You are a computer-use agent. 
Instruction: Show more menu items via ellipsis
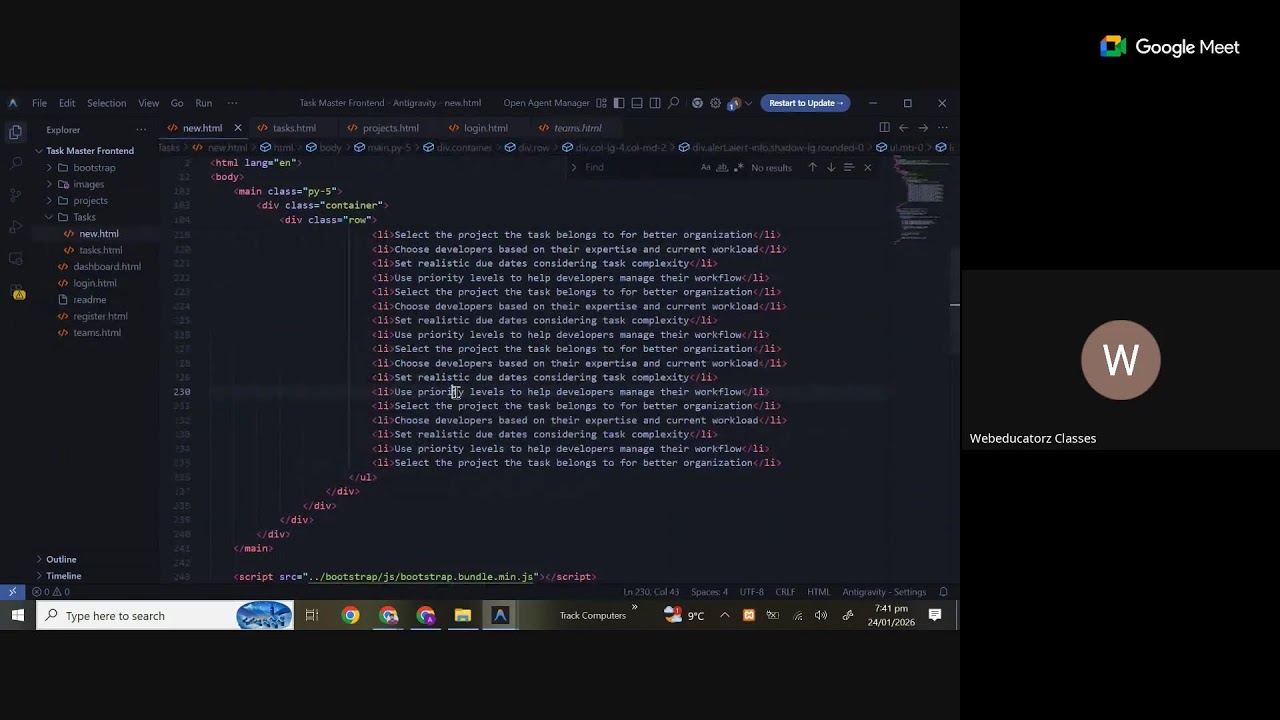[x=232, y=103]
